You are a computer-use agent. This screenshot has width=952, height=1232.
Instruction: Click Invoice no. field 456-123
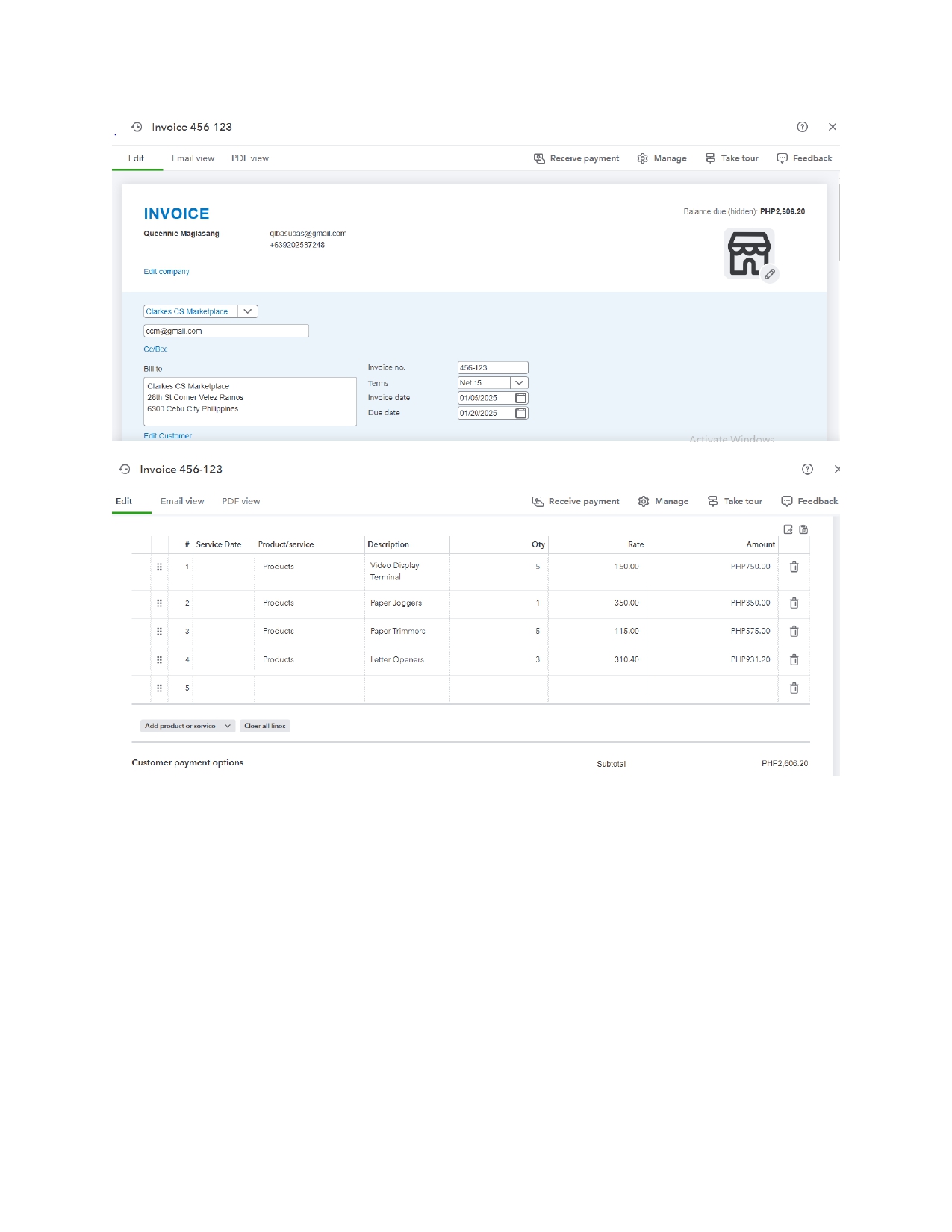tap(493, 367)
